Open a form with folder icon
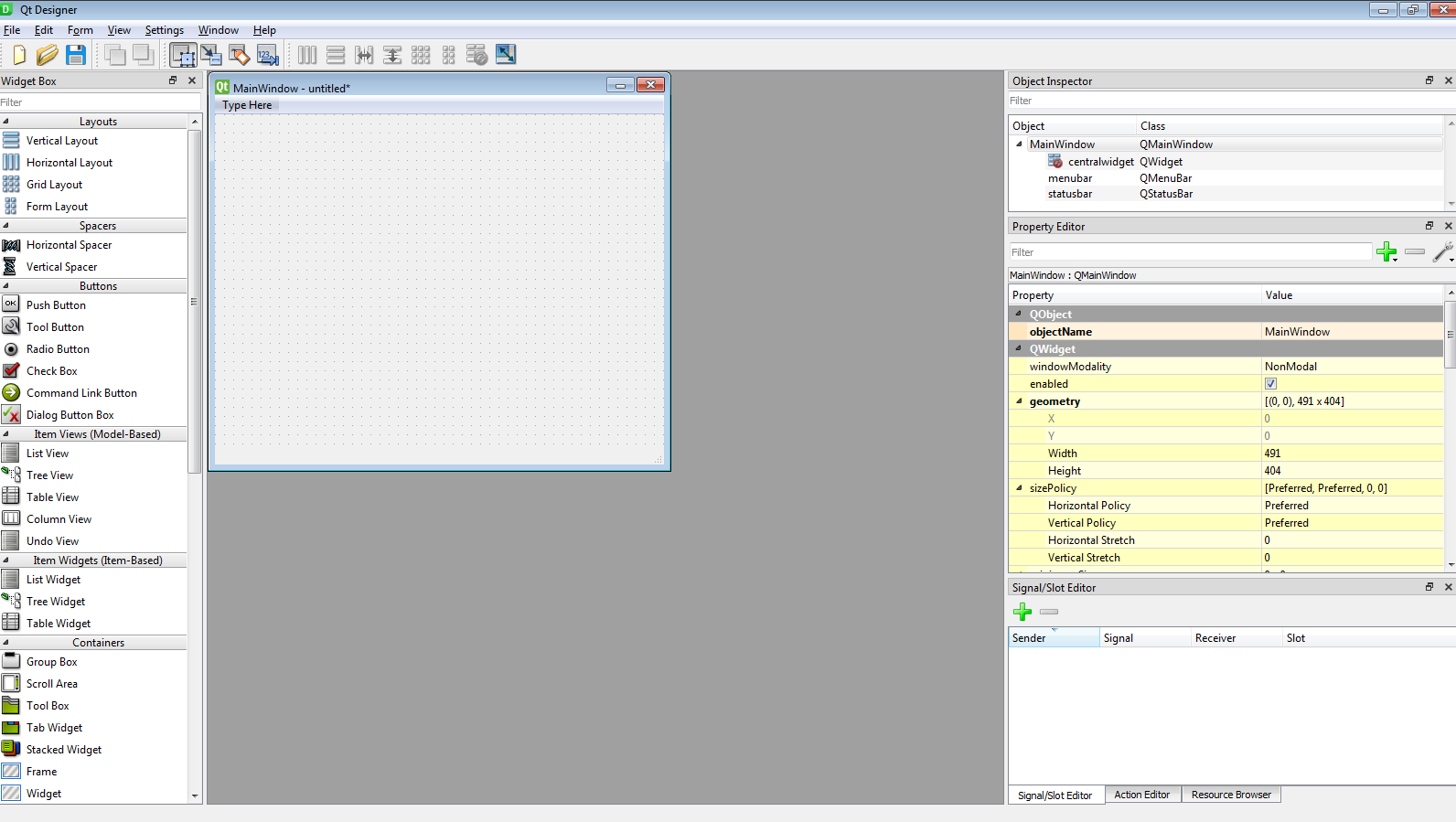Screen dimensions: 1456x822 [x=48, y=55]
